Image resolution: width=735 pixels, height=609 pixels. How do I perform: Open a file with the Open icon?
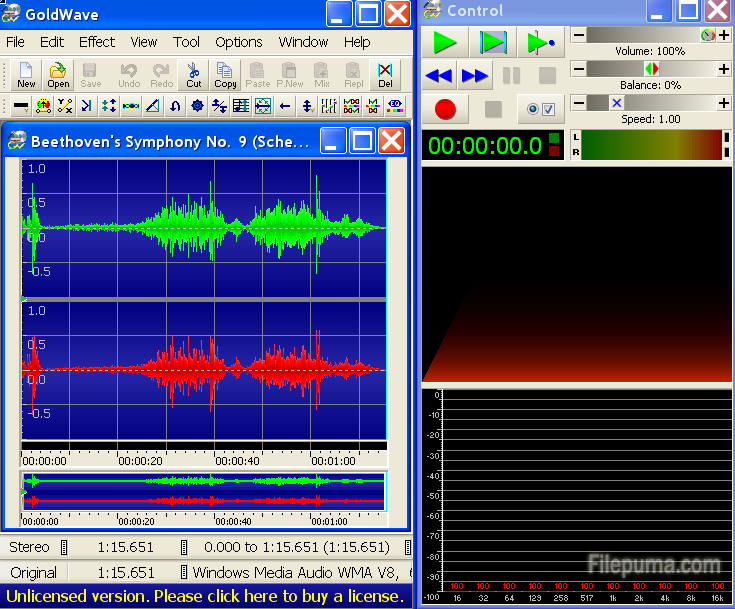[x=58, y=75]
